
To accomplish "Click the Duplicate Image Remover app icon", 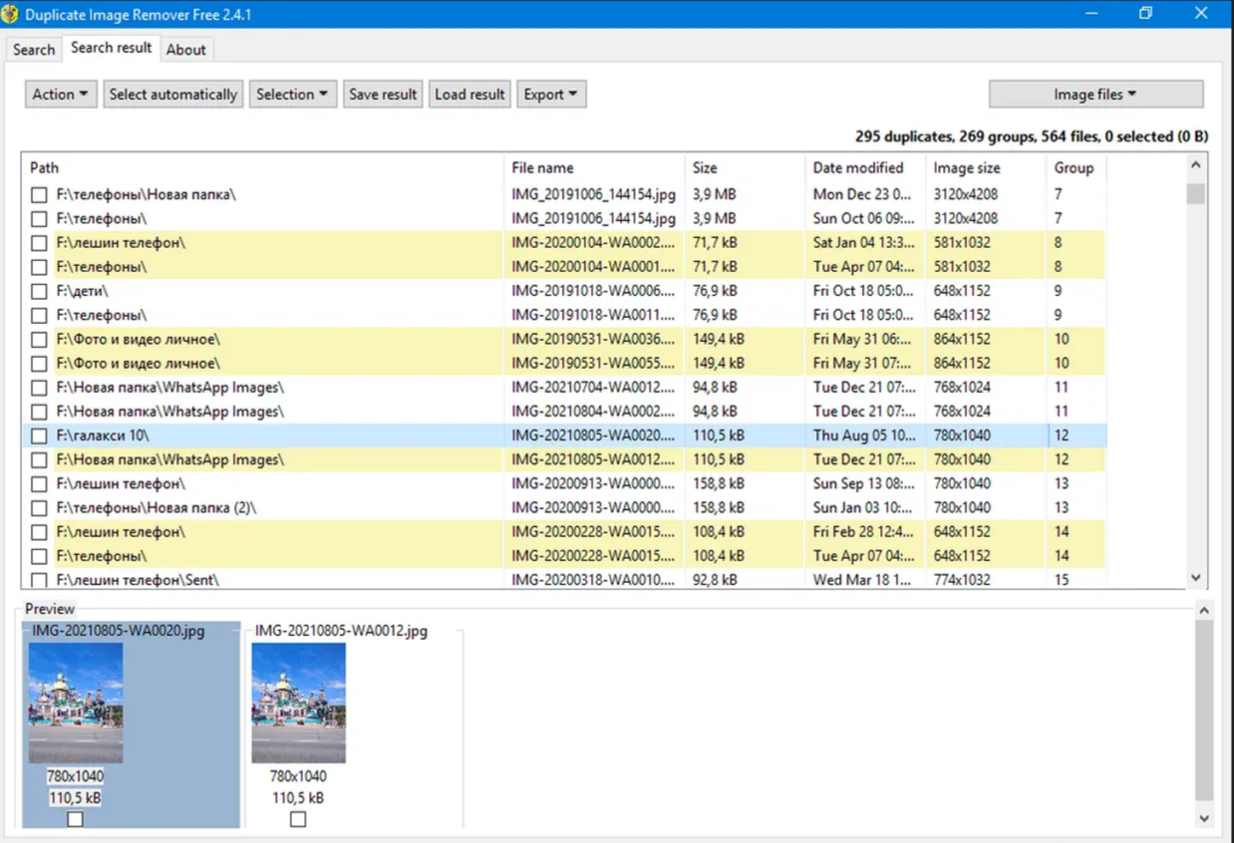I will (11, 14).
